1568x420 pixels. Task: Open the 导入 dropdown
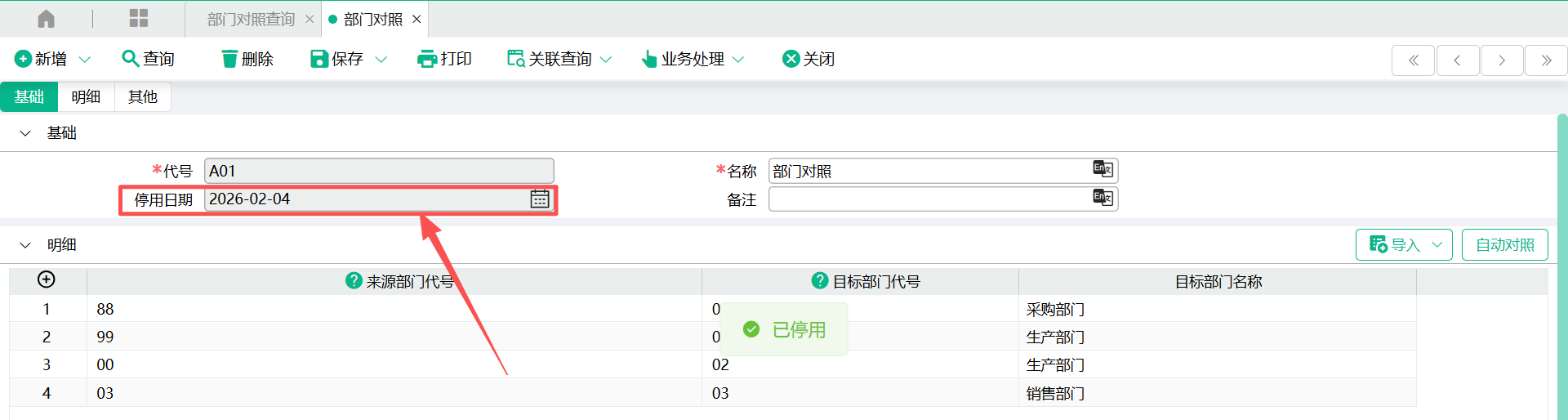(x=1403, y=245)
